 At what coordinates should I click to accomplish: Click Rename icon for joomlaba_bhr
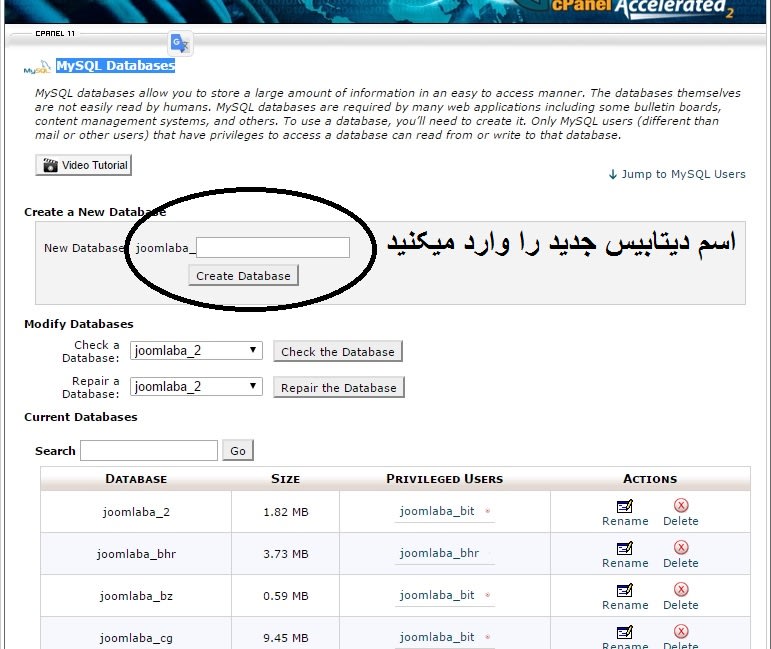(x=624, y=548)
